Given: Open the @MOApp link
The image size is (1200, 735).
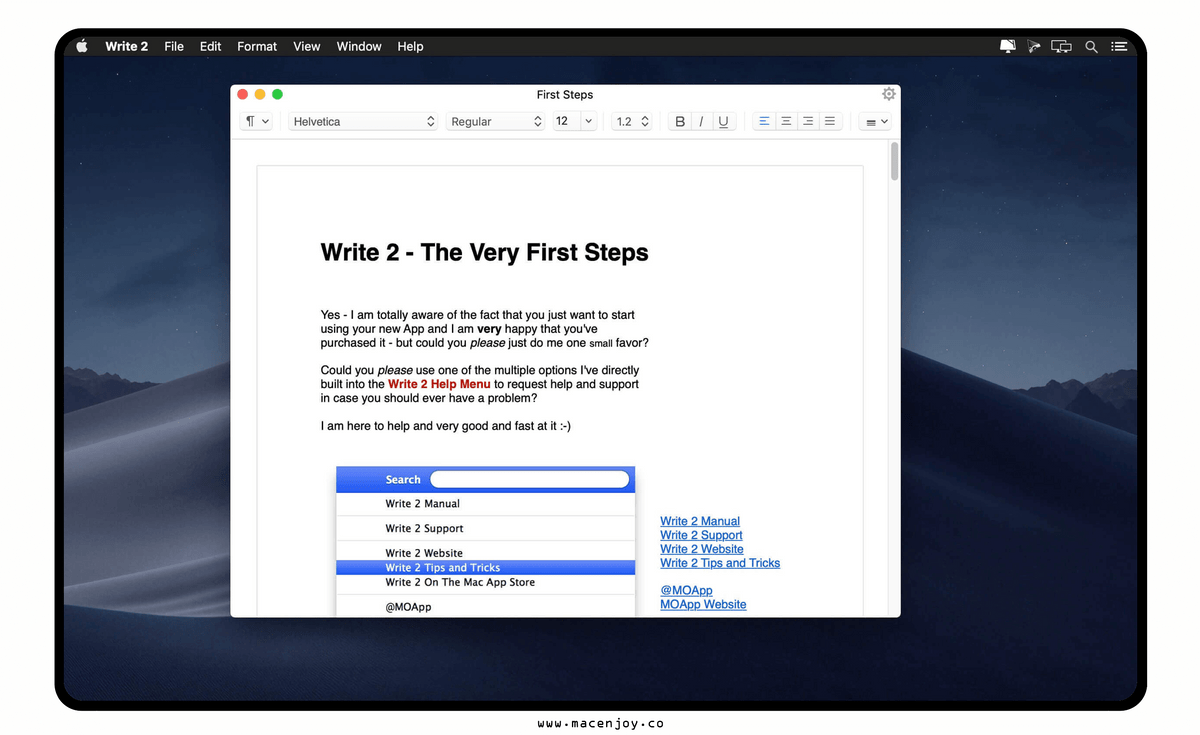Looking at the screenshot, I should [x=686, y=590].
